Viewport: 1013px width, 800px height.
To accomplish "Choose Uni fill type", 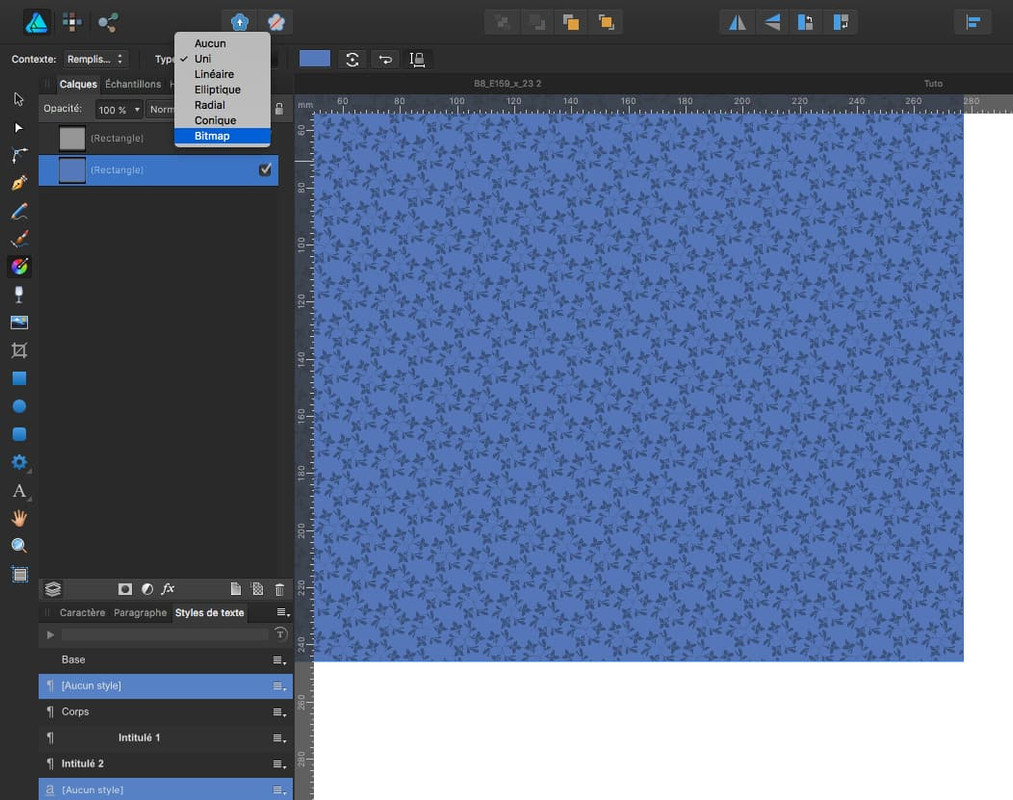I will (x=222, y=59).
